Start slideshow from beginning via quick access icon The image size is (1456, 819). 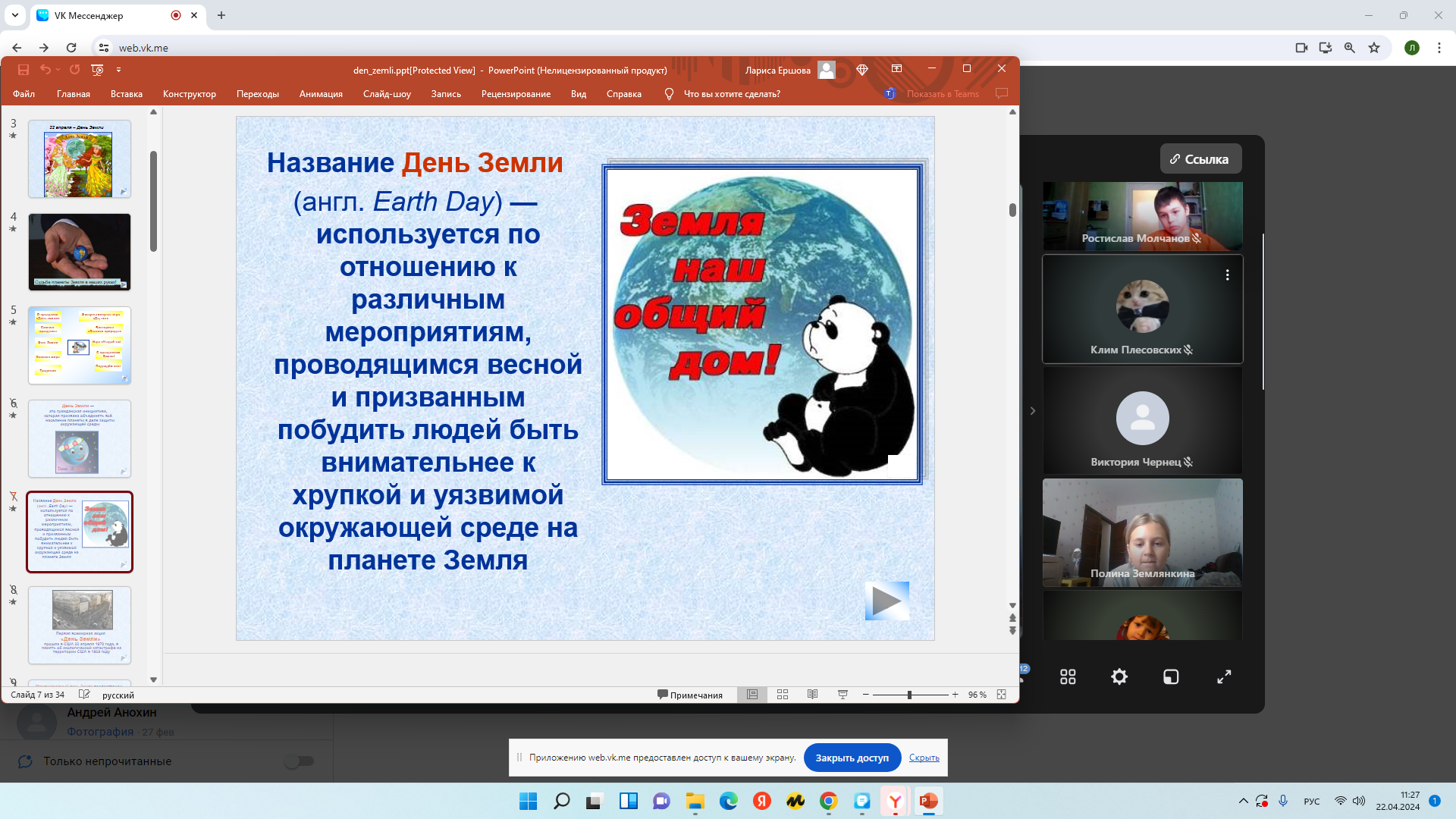pos(97,70)
